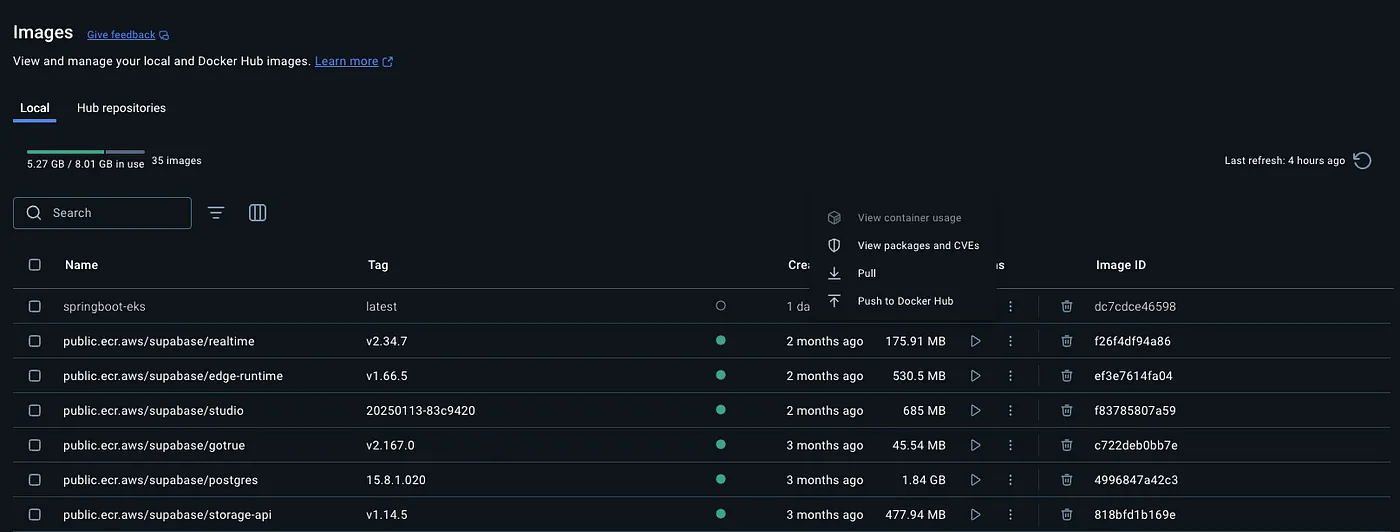Check the supabase/storage-api row checkbox

tap(35, 515)
